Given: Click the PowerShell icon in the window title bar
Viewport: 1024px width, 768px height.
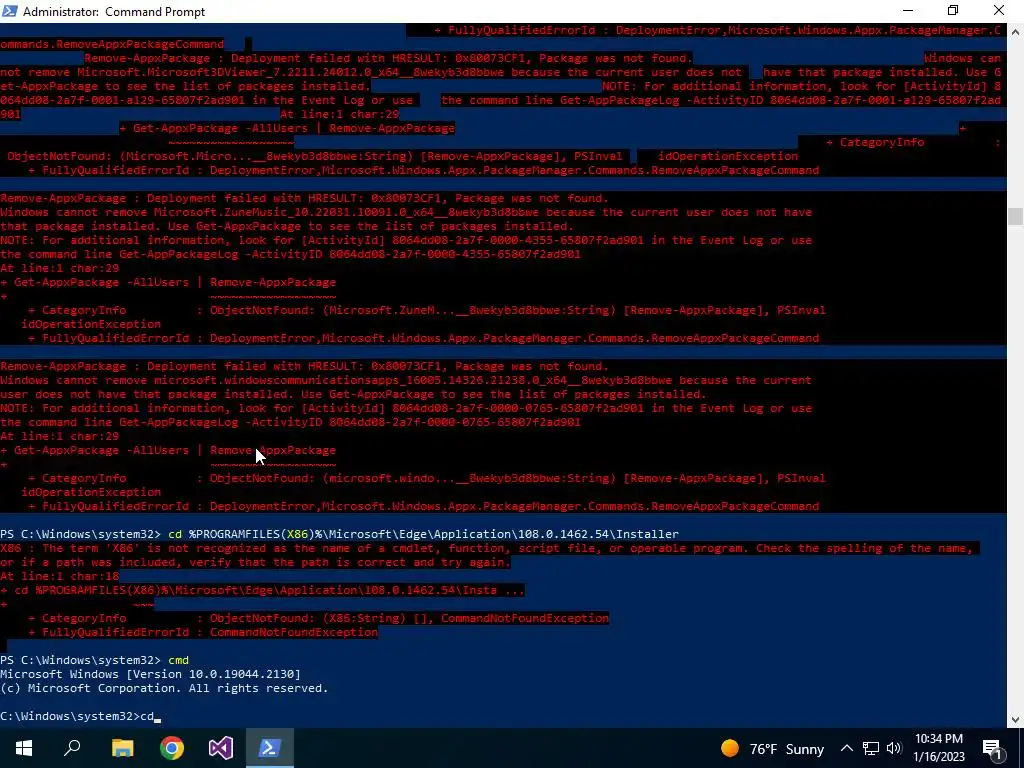Looking at the screenshot, I should point(10,11).
